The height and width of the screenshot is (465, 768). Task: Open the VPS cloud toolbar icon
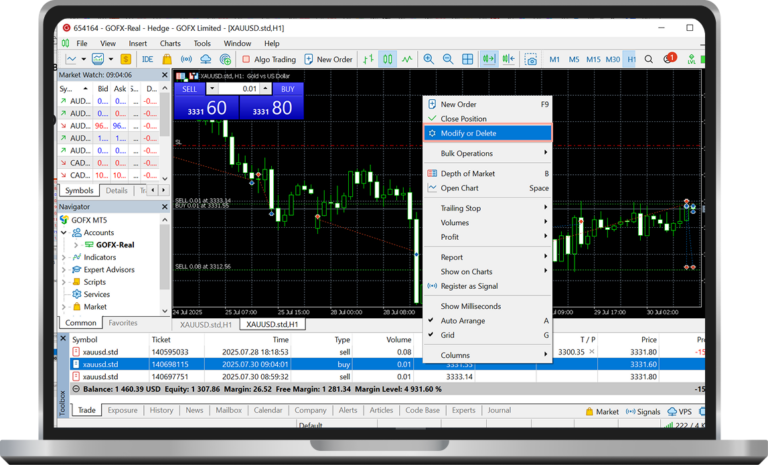tap(206, 59)
